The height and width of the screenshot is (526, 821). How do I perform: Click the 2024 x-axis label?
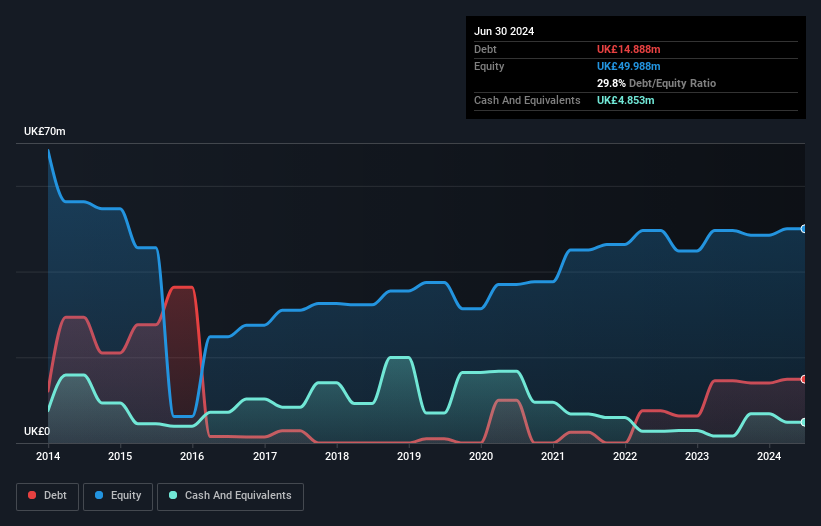click(769, 456)
